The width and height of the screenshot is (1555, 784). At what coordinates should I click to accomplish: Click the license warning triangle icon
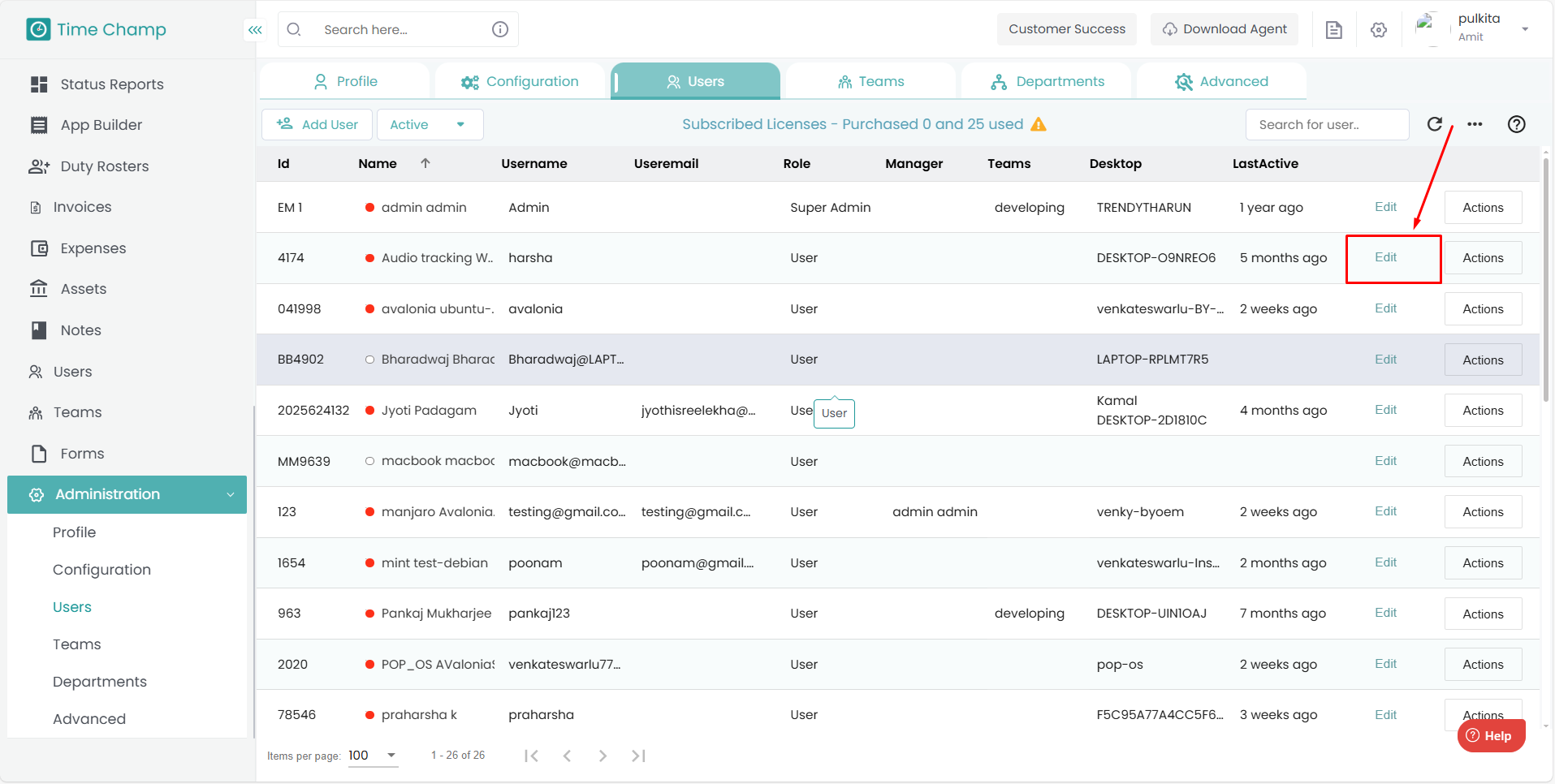coord(1039,124)
